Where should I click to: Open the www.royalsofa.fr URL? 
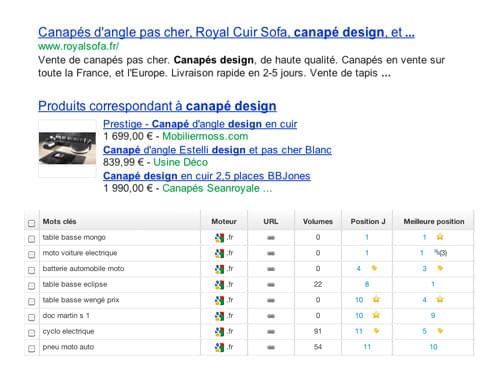[x=78, y=46]
